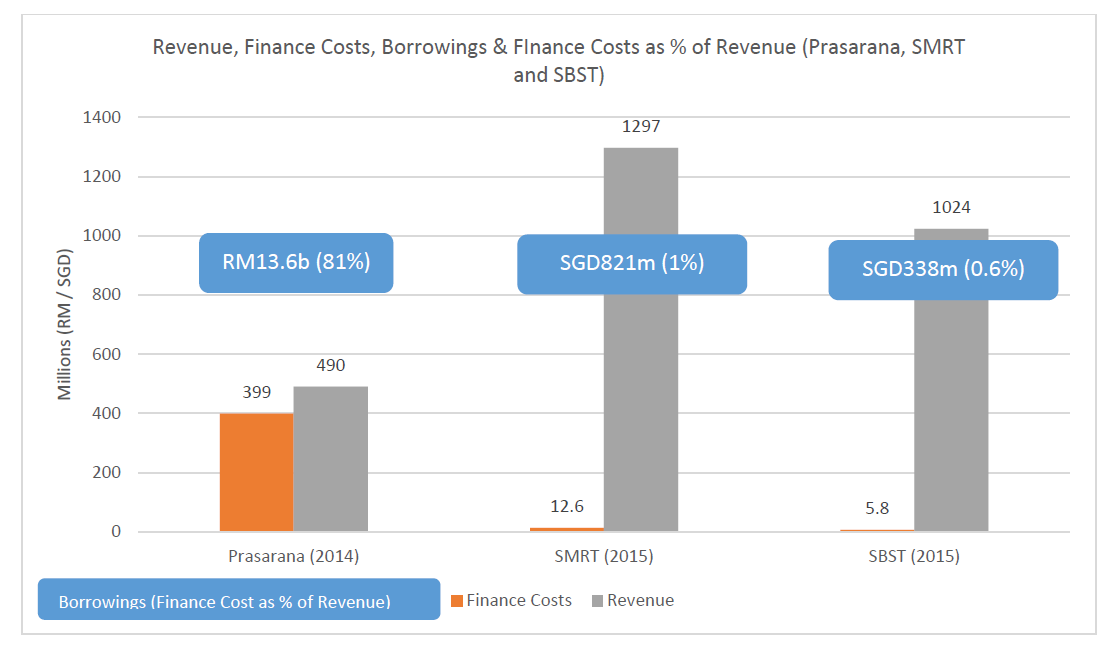Click the 12.6 data label
The image size is (1118, 650).
pyautogui.click(x=567, y=507)
